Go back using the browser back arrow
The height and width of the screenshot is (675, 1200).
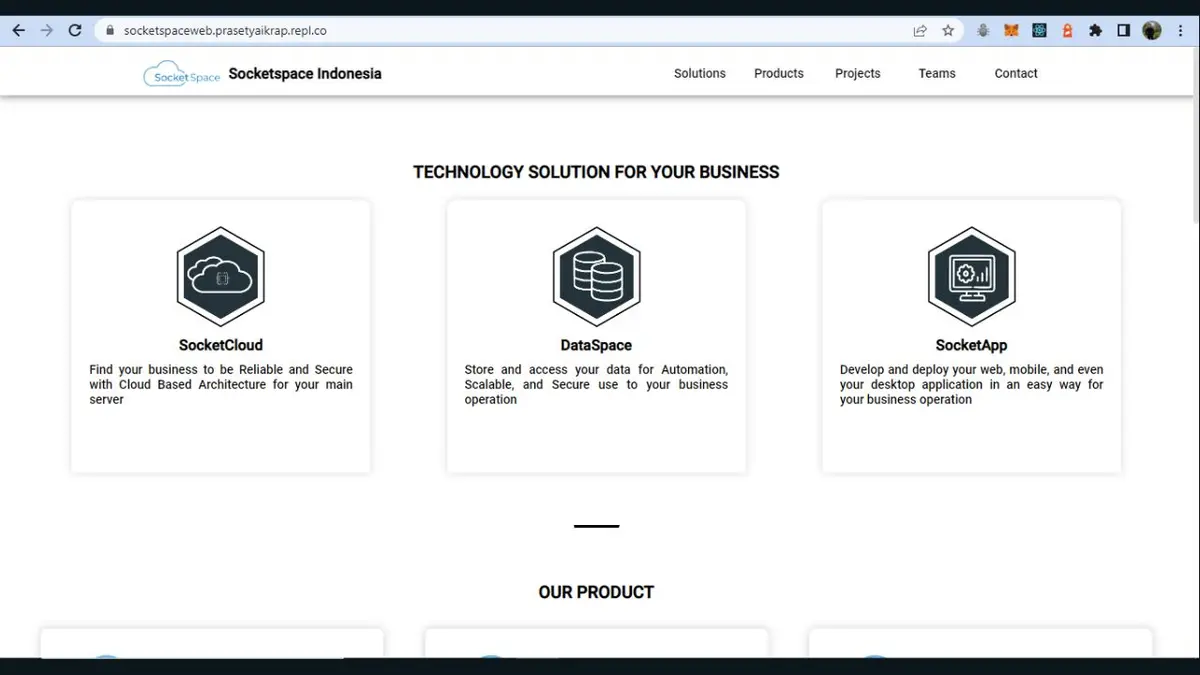(x=18, y=31)
